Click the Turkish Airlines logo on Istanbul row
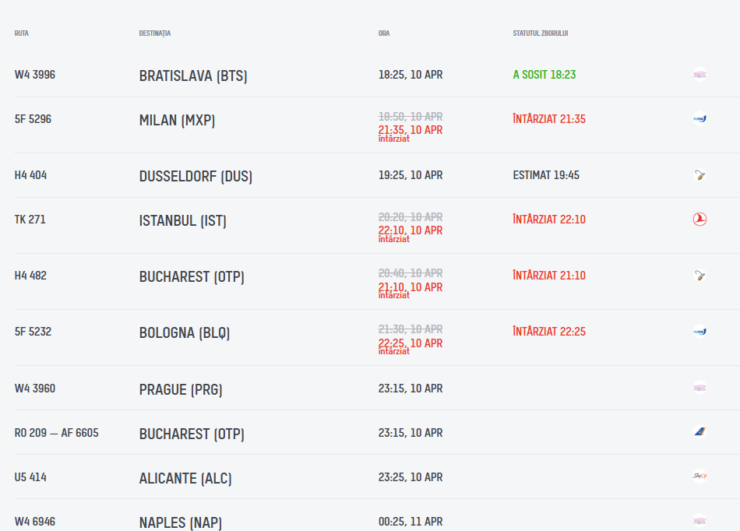Image resolution: width=740 pixels, height=531 pixels. point(700,219)
